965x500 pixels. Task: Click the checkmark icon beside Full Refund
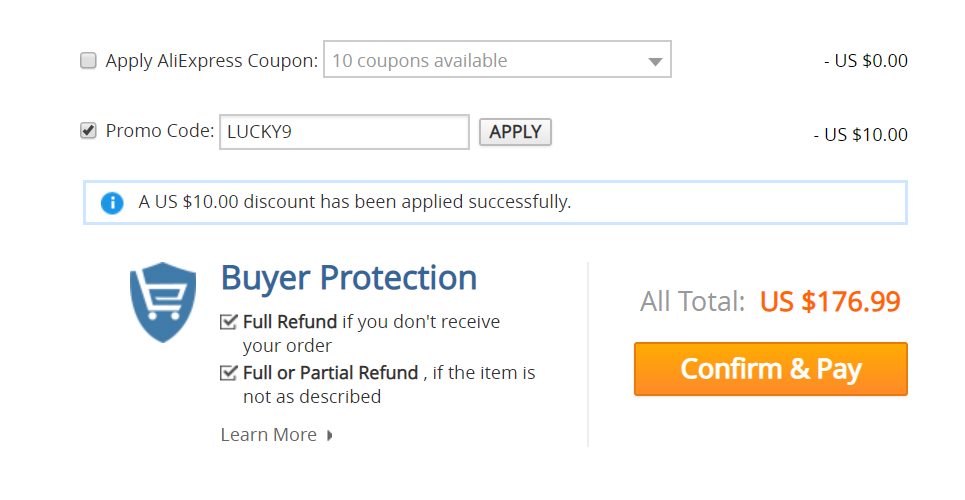coord(229,321)
